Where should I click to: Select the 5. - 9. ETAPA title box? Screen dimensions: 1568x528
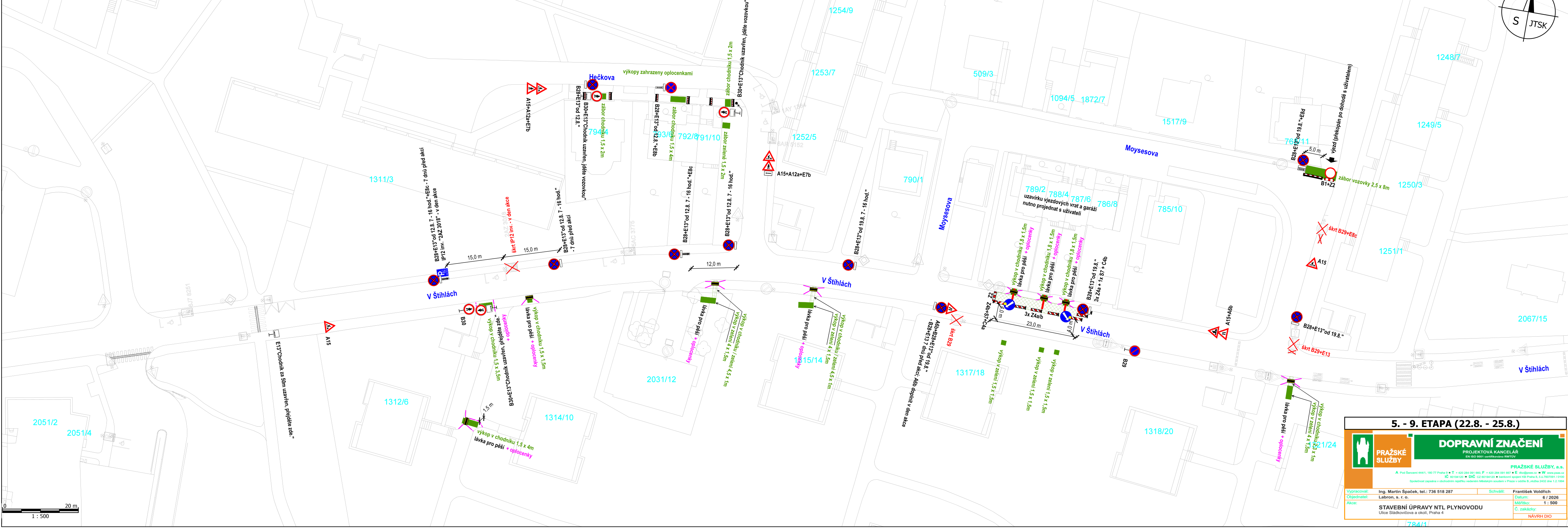(1455, 424)
